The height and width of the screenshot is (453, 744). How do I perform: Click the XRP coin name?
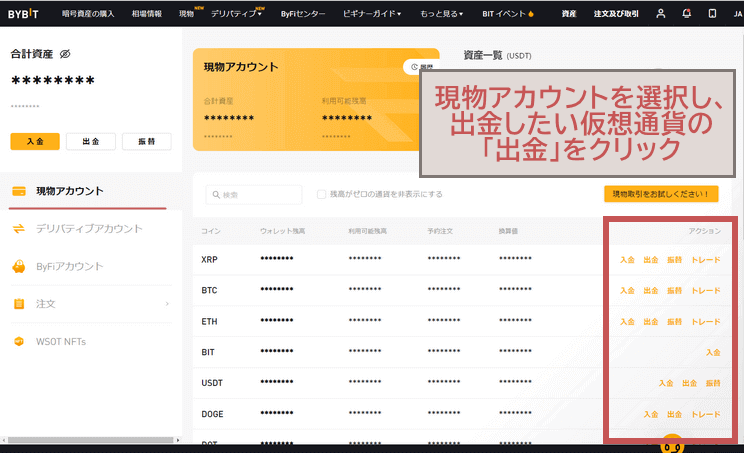209,259
